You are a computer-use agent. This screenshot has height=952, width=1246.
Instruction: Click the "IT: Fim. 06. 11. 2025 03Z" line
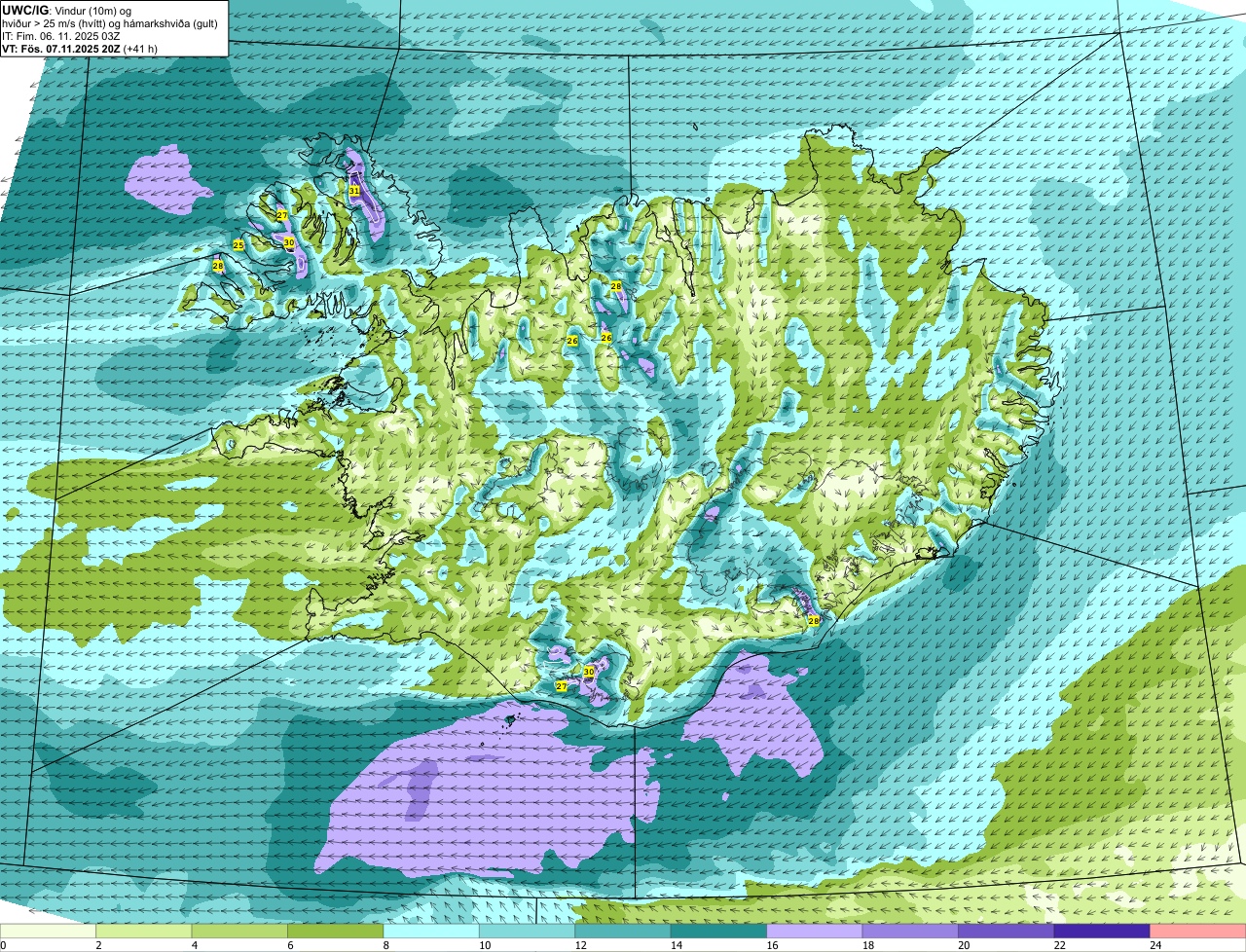pos(61,35)
